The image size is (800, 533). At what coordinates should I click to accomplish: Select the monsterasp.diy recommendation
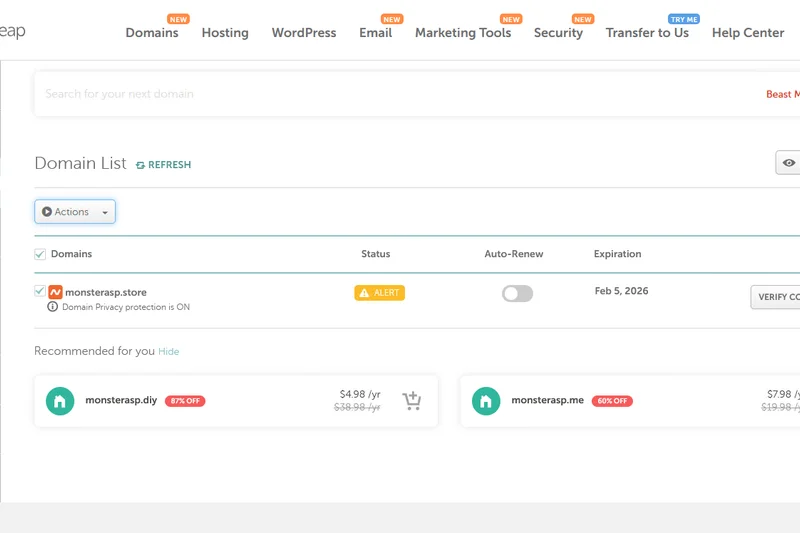tap(121, 400)
